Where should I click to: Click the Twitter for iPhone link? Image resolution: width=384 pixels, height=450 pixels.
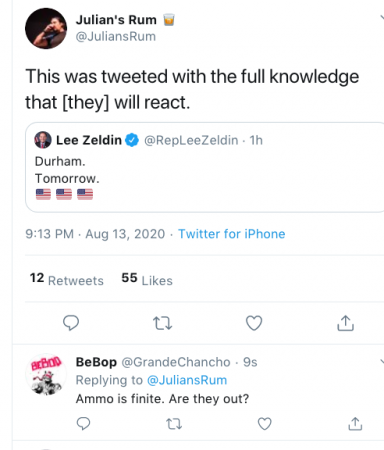pos(232,234)
